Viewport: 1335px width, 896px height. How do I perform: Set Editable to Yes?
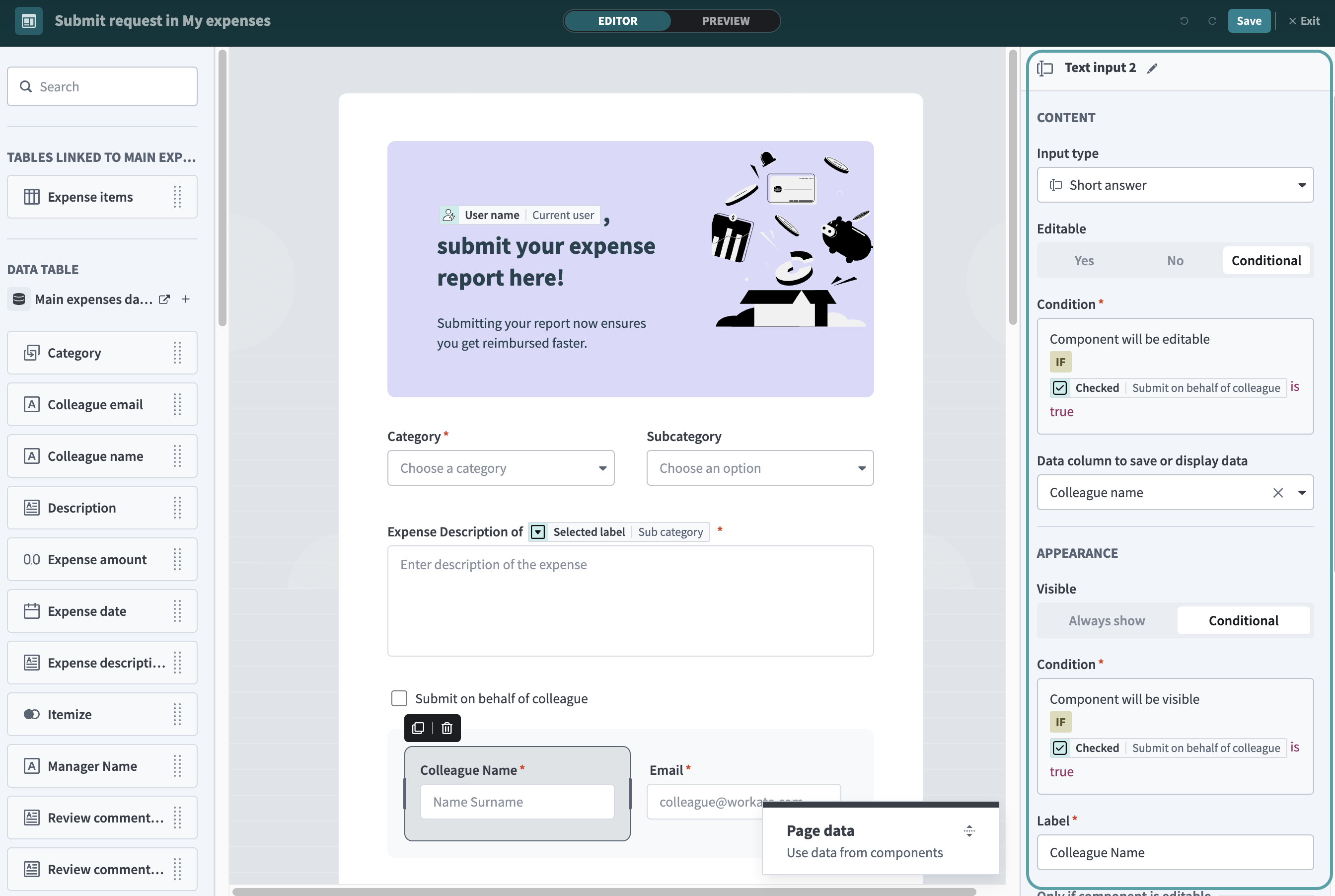[x=1084, y=261]
